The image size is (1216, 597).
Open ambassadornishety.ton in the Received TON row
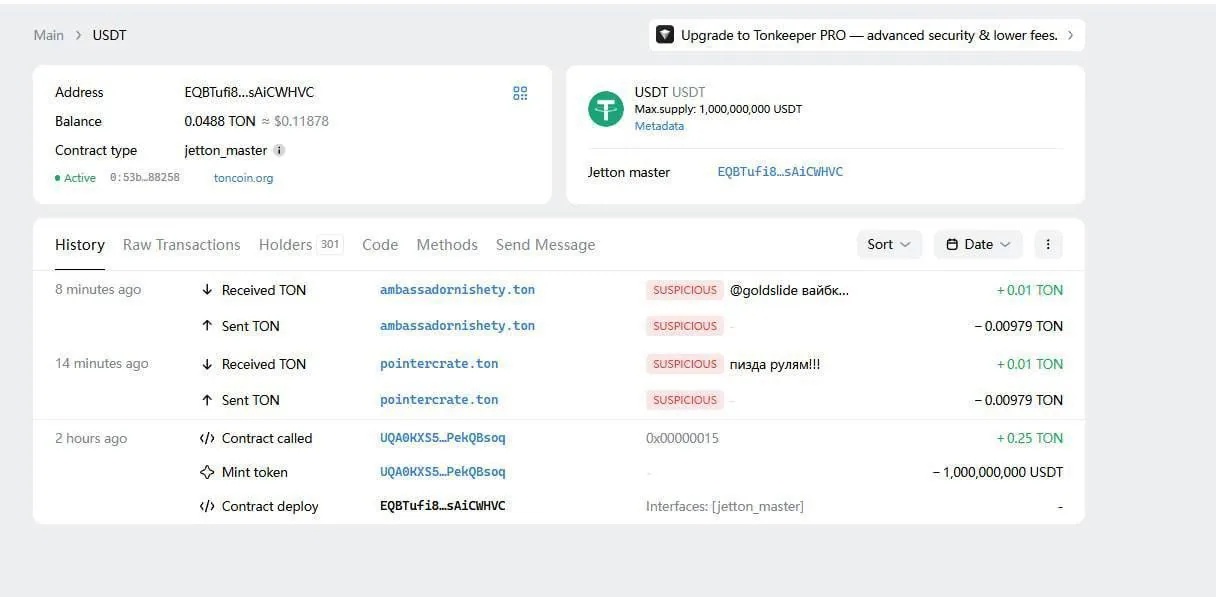pyautogui.click(x=457, y=290)
